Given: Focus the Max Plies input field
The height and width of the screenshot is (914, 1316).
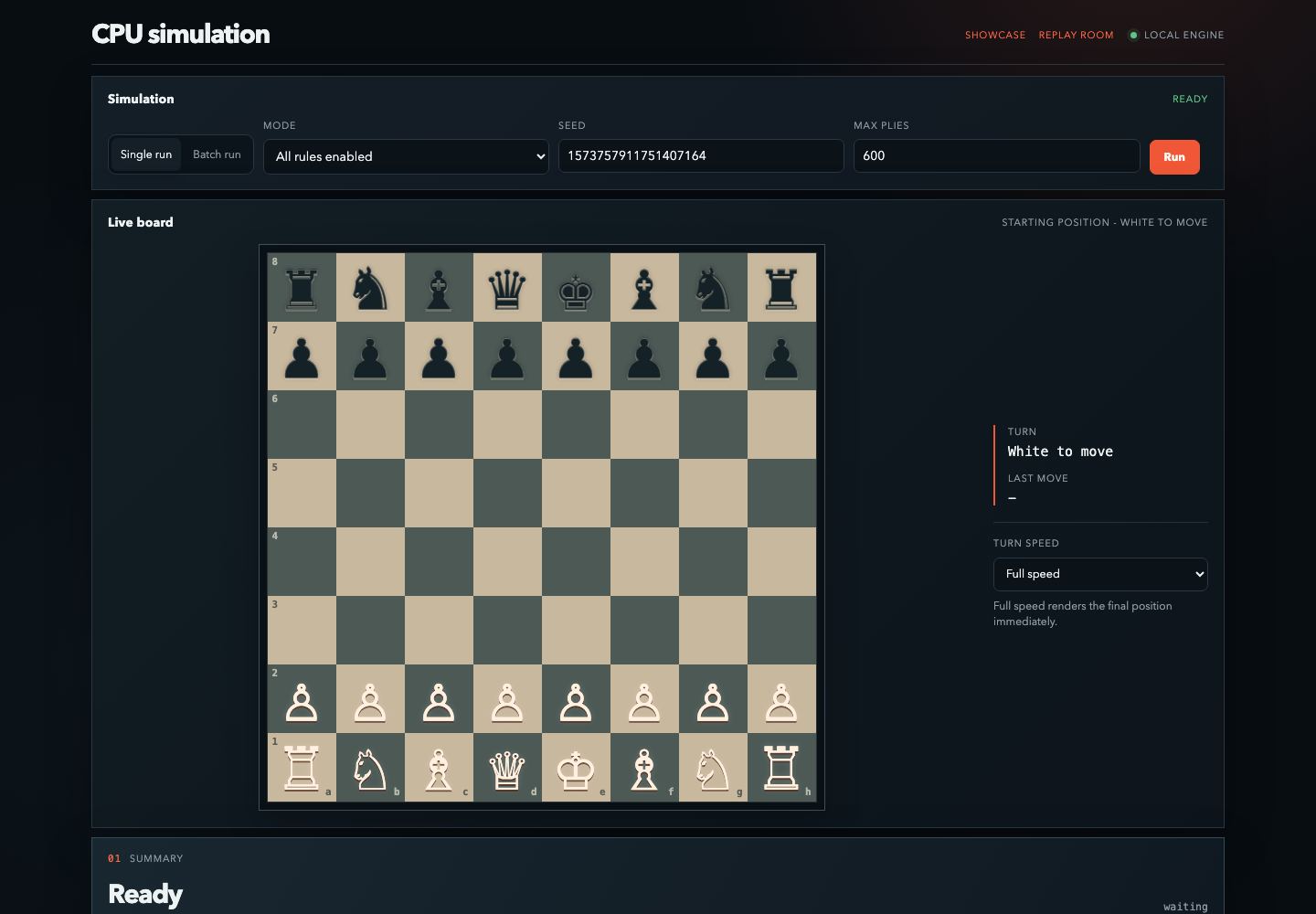Looking at the screenshot, I should [x=996, y=155].
